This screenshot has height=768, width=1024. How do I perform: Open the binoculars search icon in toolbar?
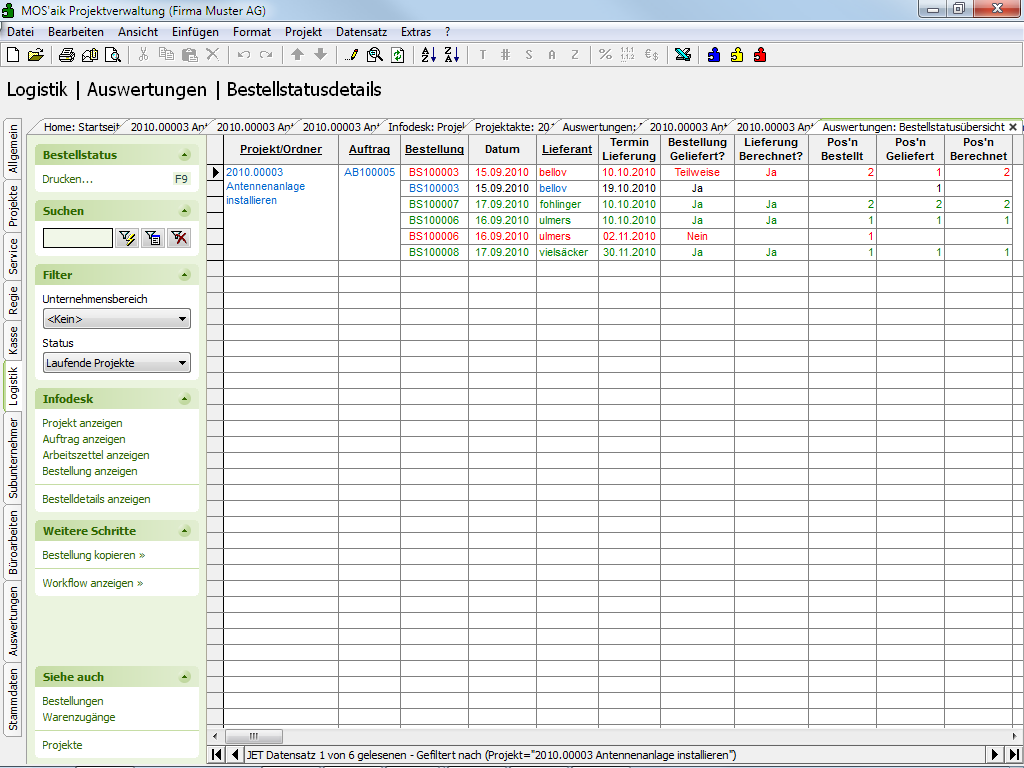pyautogui.click(x=375, y=56)
